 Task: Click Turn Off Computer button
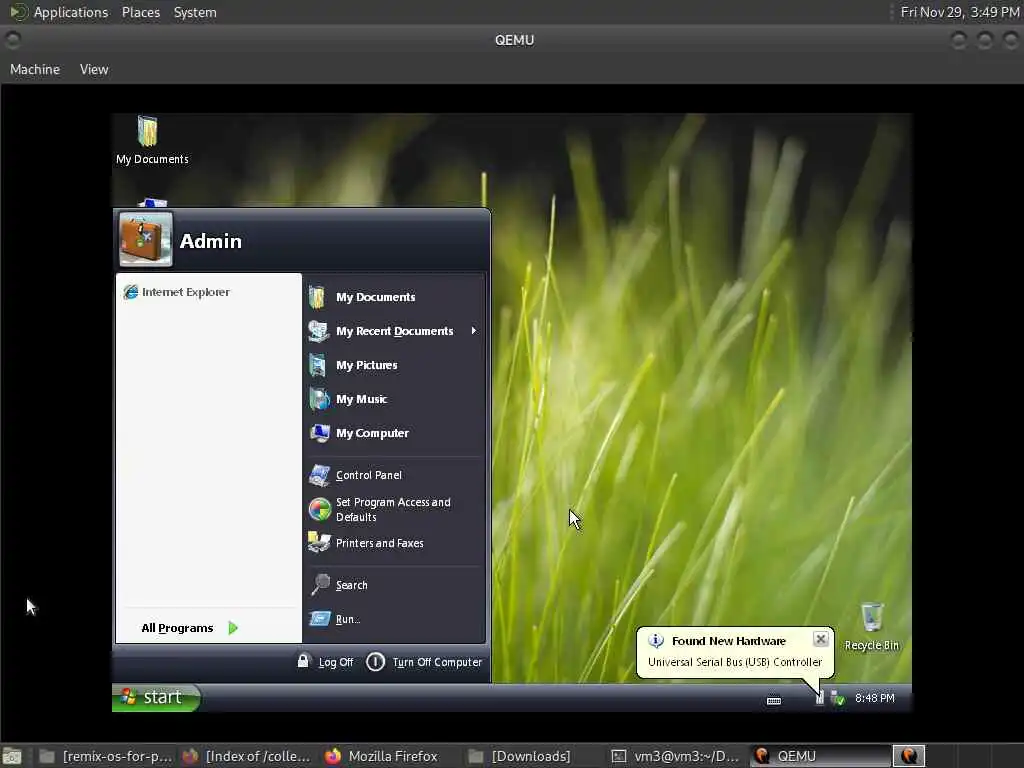424,662
